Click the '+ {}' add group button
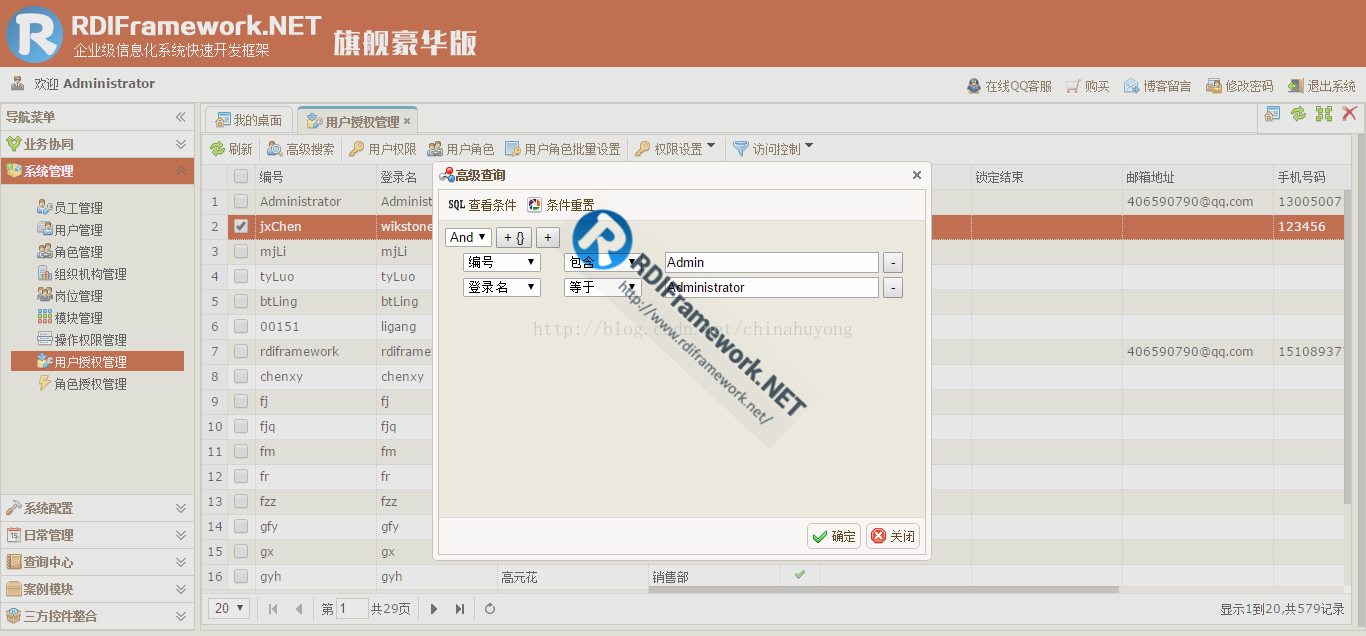Image resolution: width=1366 pixels, height=636 pixels. coord(514,237)
